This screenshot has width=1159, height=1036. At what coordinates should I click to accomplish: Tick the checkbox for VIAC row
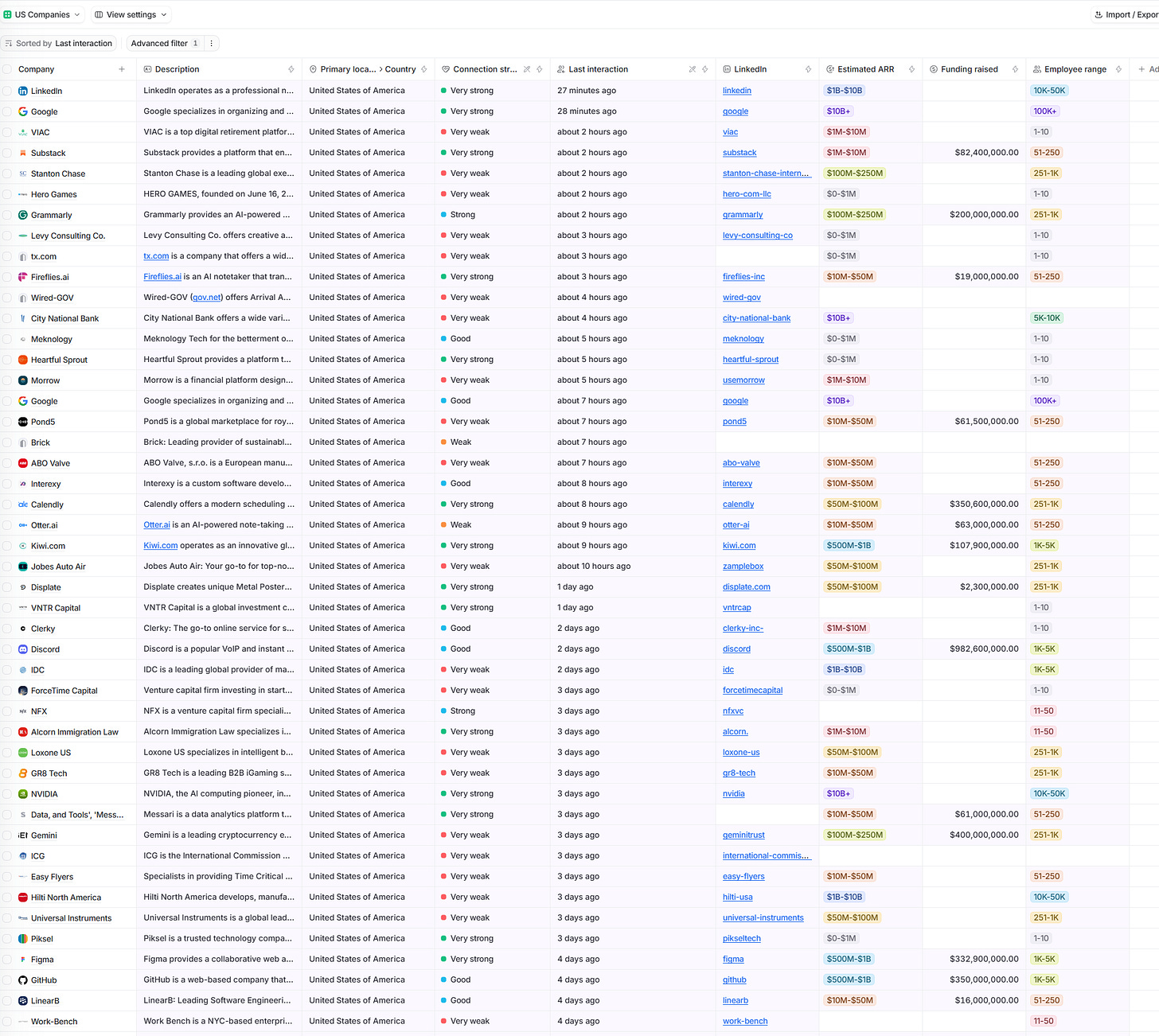coord(7,132)
